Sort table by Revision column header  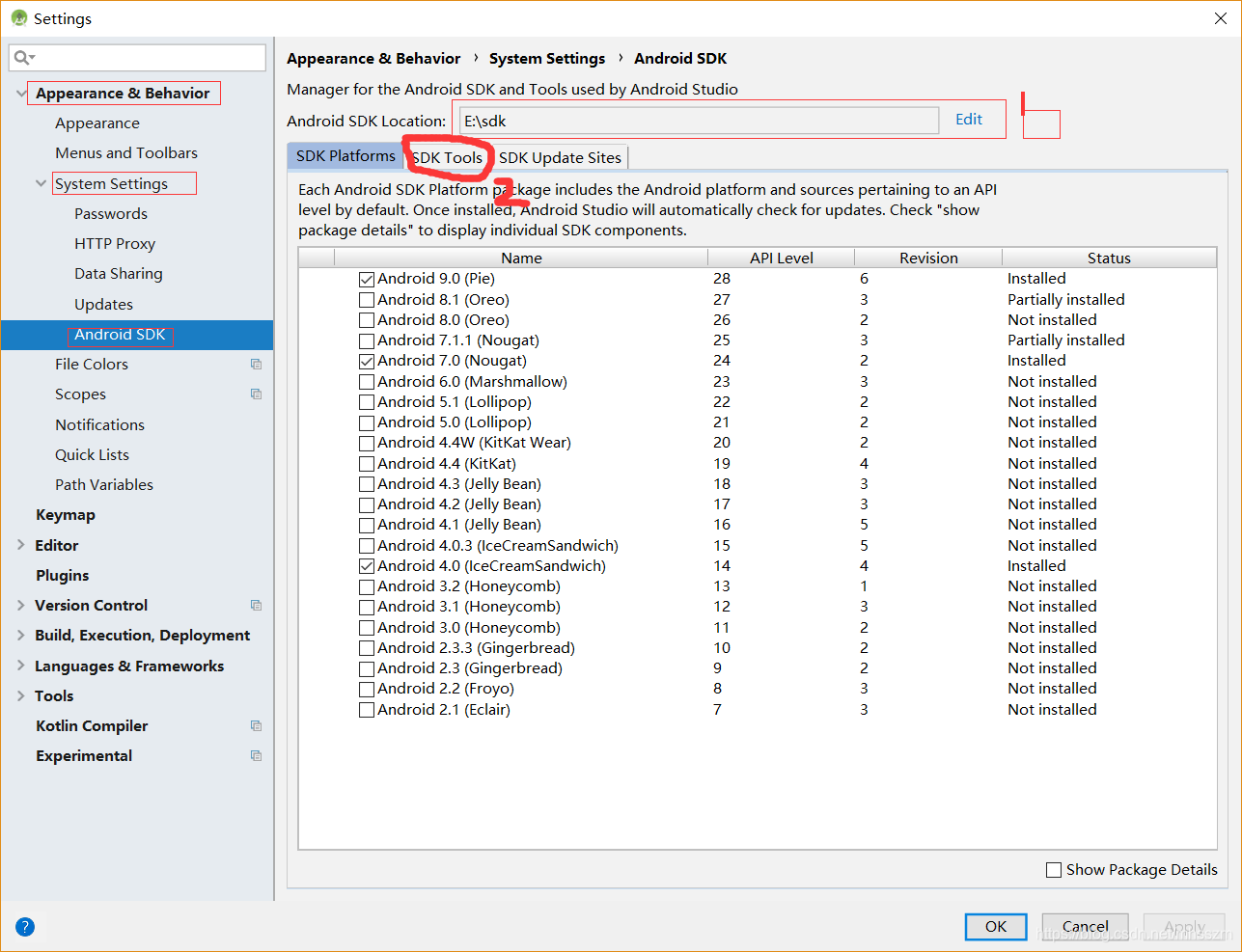pyautogui.click(x=928, y=258)
